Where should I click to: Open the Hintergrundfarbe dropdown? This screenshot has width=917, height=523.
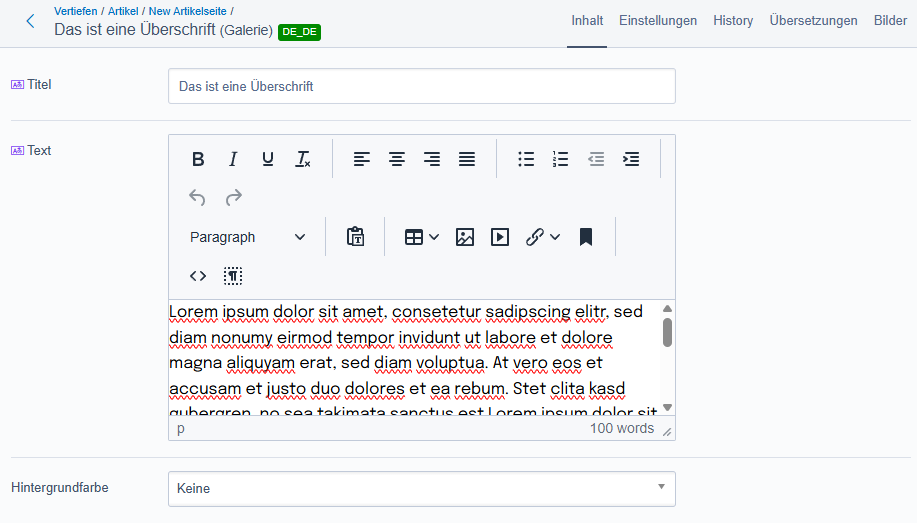pyautogui.click(x=421, y=489)
